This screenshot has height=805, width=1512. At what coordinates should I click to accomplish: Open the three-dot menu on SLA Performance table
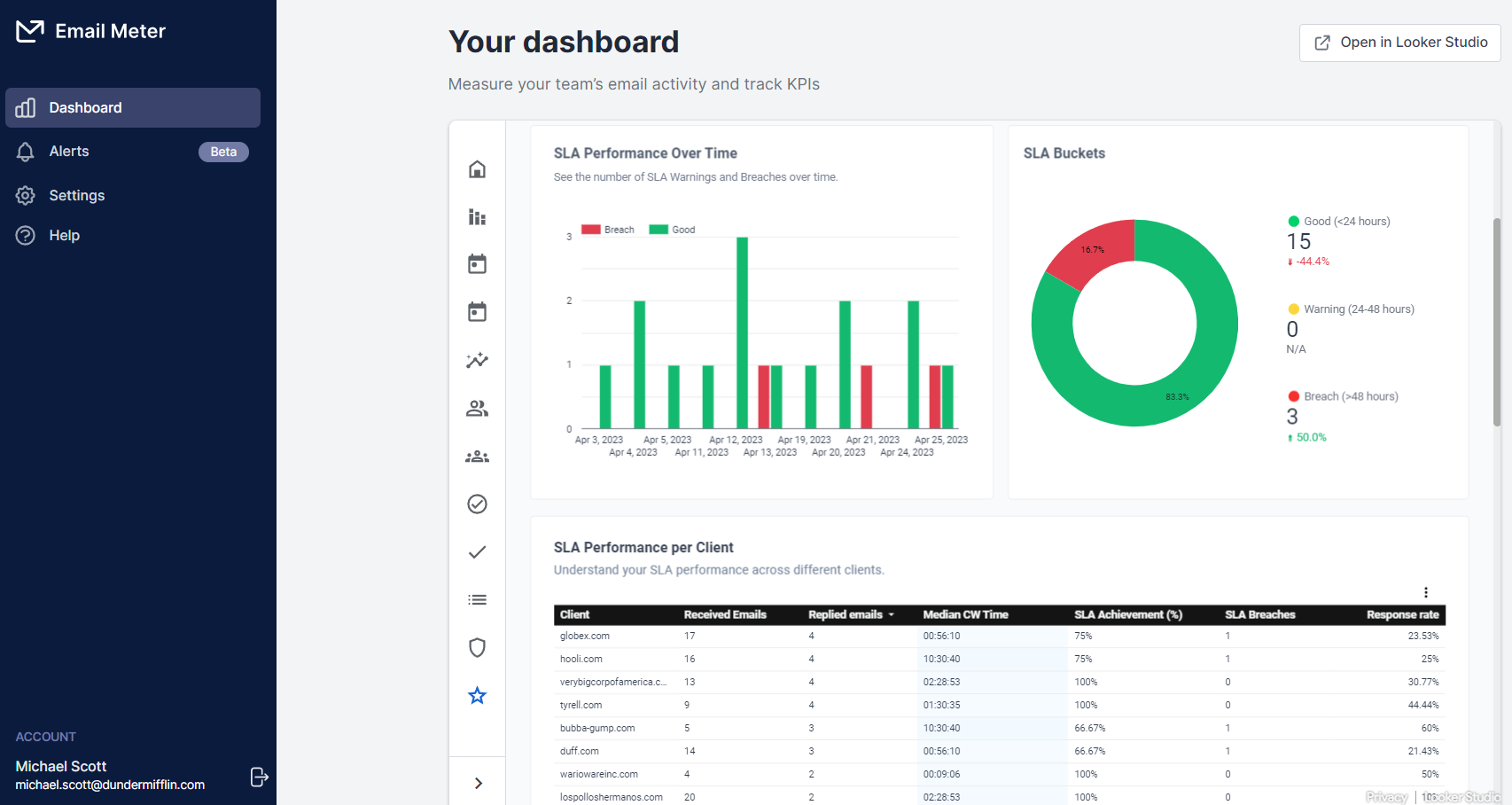click(x=1426, y=591)
